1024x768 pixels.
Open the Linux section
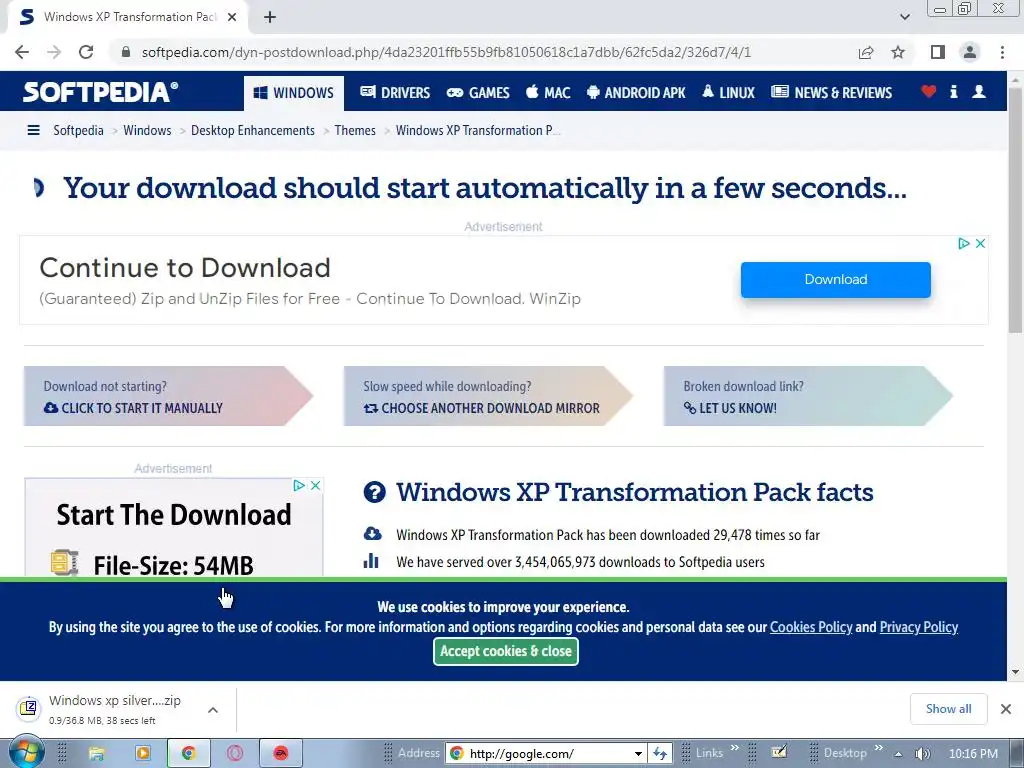[728, 93]
